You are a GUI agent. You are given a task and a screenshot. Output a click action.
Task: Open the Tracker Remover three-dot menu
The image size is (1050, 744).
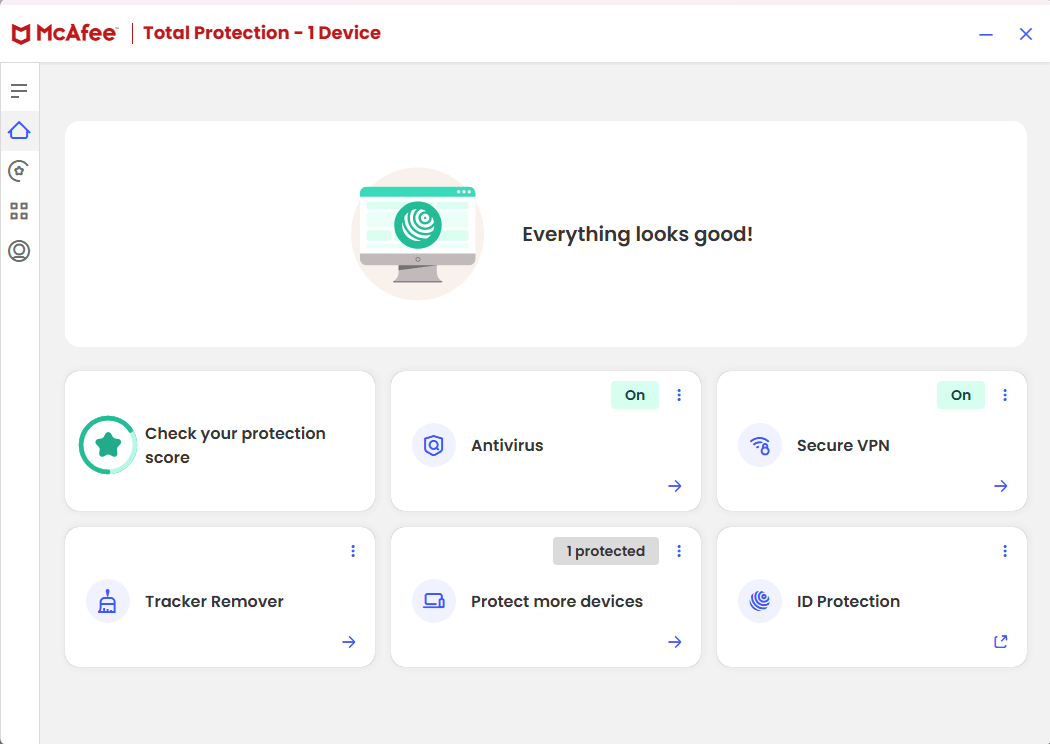(352, 551)
